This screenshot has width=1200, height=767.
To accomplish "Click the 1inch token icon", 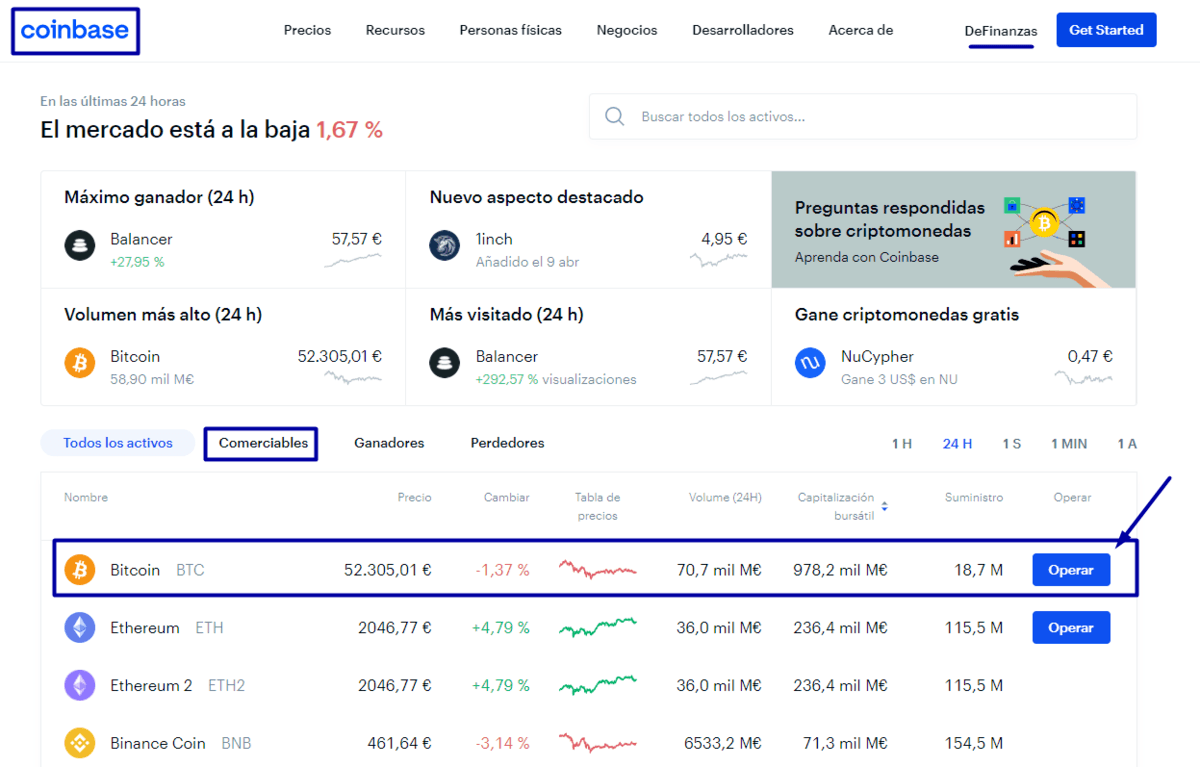I will 445,246.
